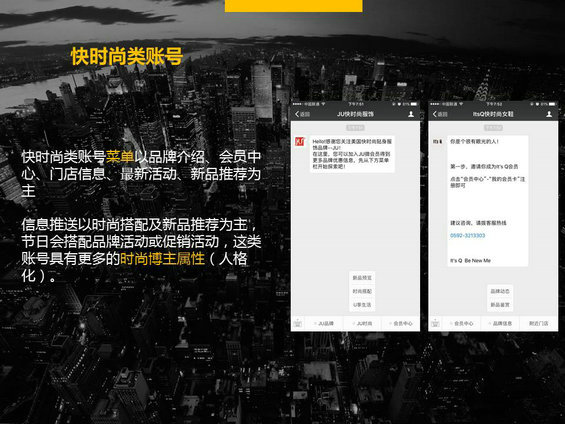Select 品牌动态 in ItsQ popup menu
Viewport: 565px width, 424px height.
pyautogui.click(x=500, y=291)
